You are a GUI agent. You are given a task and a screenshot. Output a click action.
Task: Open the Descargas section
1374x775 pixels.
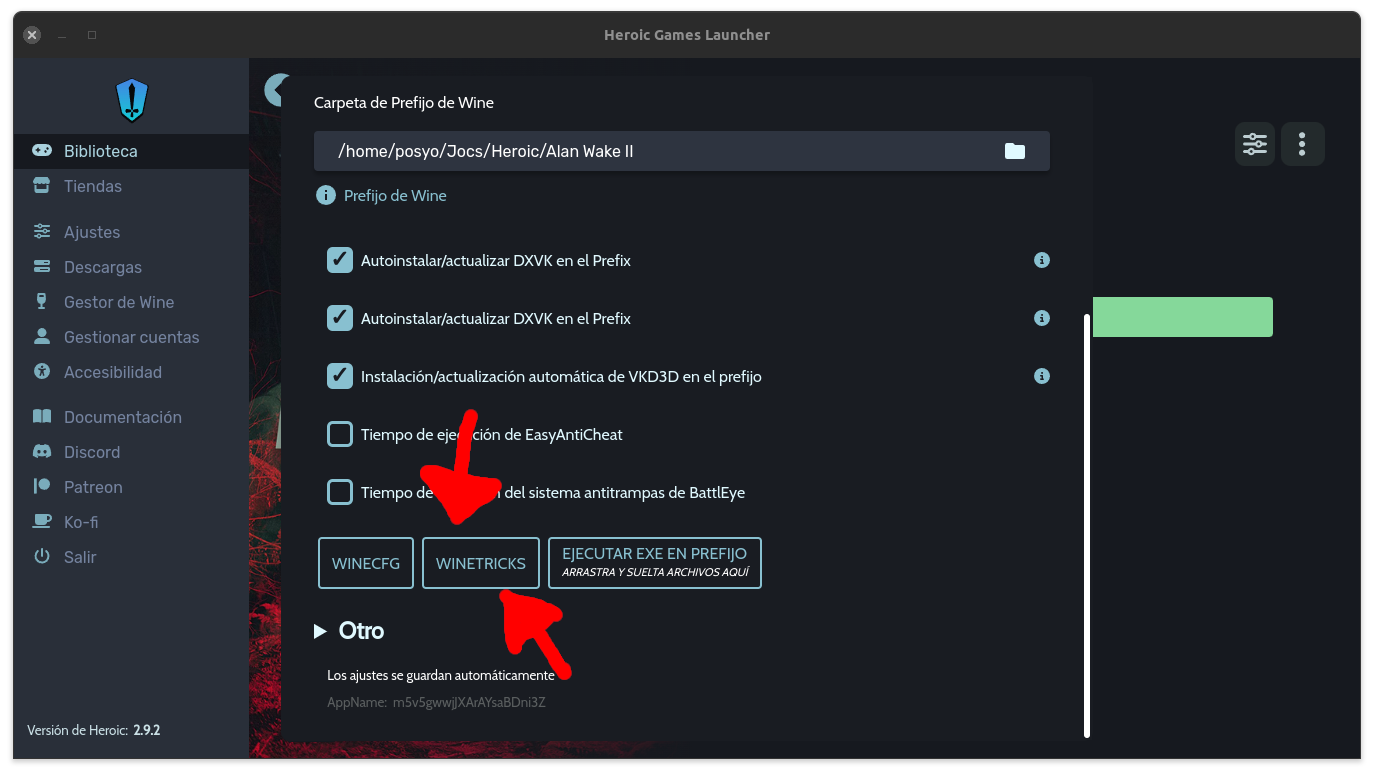(x=102, y=267)
